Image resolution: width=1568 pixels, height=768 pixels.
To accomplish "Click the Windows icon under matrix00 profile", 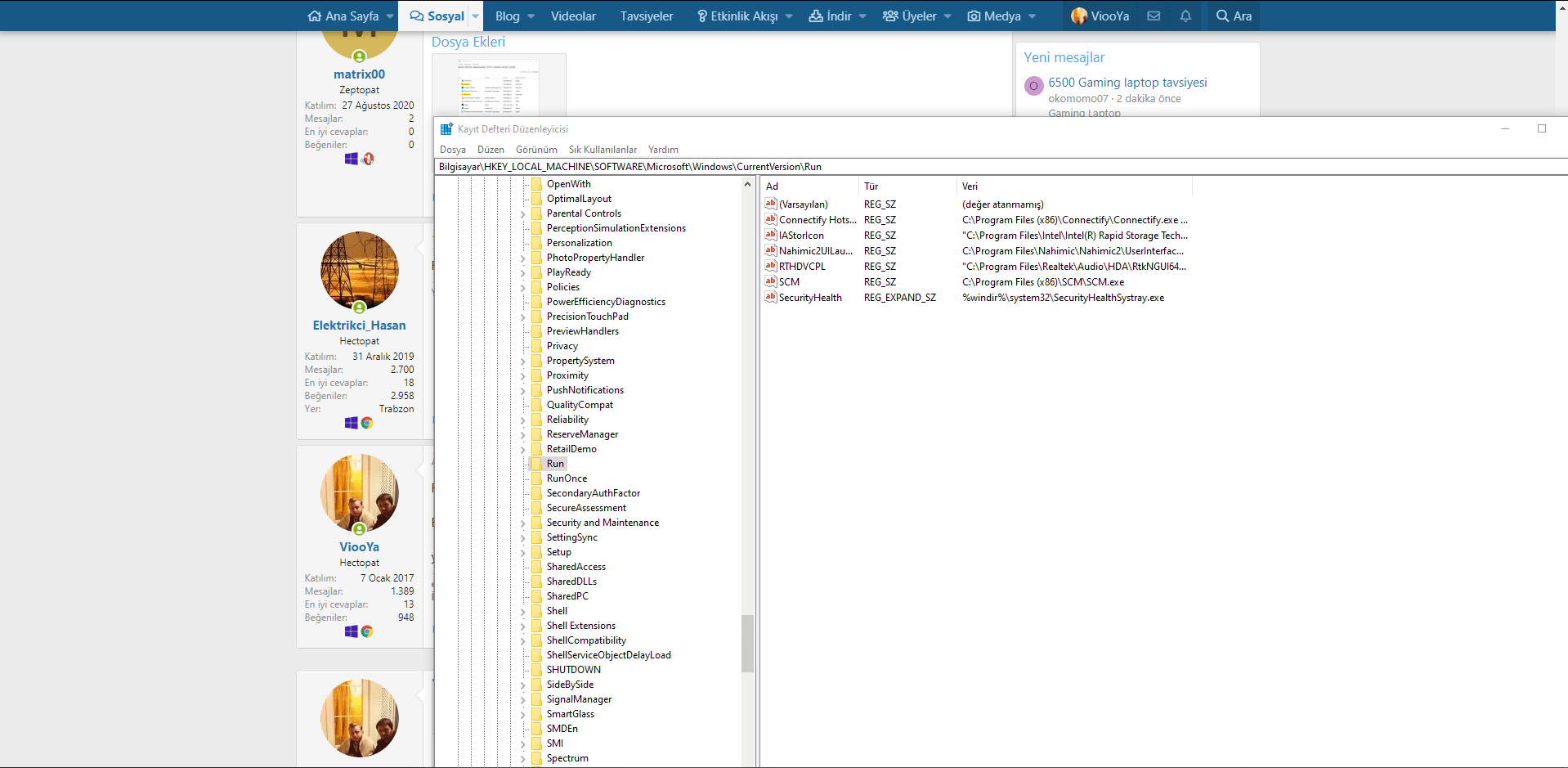I will point(352,159).
